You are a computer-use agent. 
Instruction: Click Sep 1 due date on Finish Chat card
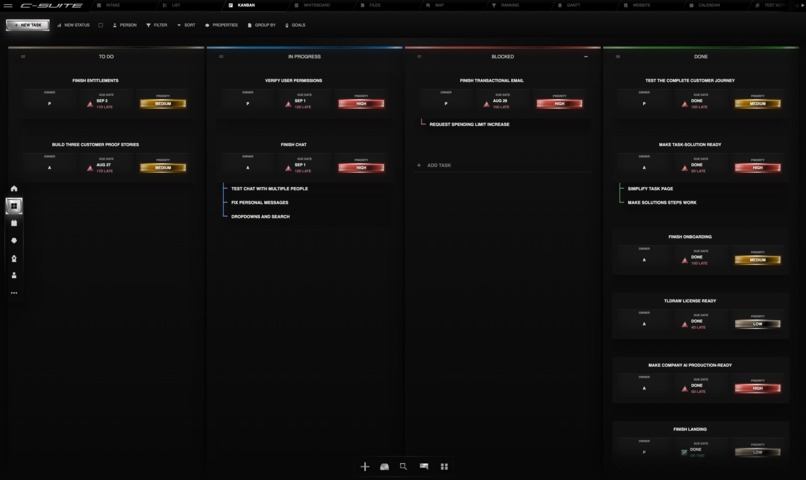(301, 165)
